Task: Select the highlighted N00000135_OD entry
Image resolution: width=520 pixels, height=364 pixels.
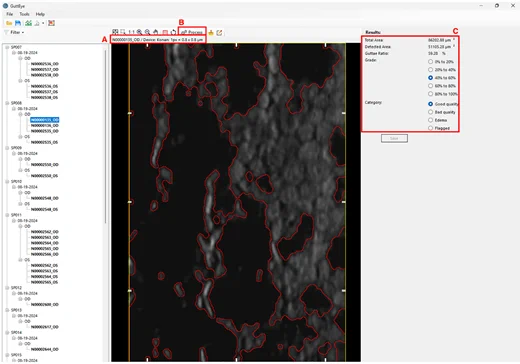Action: tap(45, 120)
